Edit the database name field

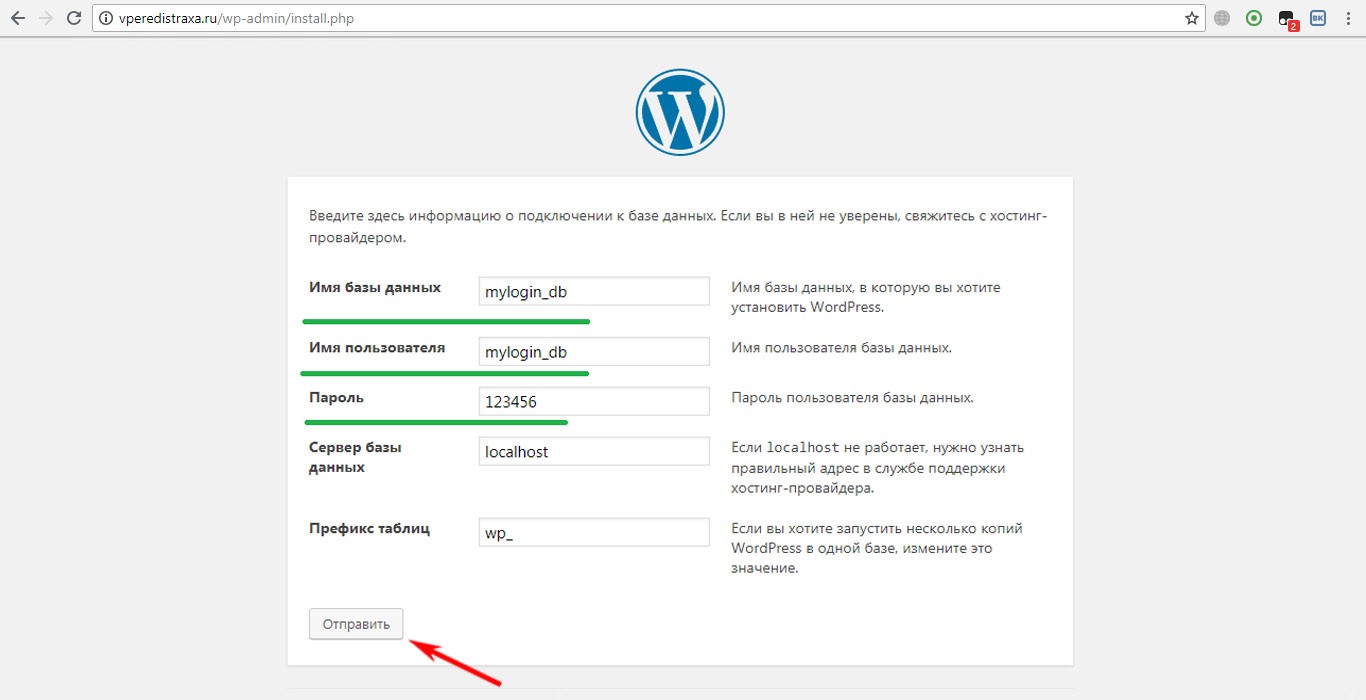(x=594, y=292)
